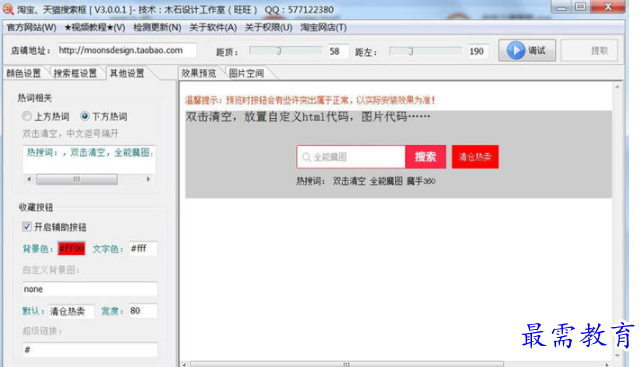Screen dimensions: 643x367
Task: Click the 收藏按钮 group label
Action: click(x=36, y=207)
